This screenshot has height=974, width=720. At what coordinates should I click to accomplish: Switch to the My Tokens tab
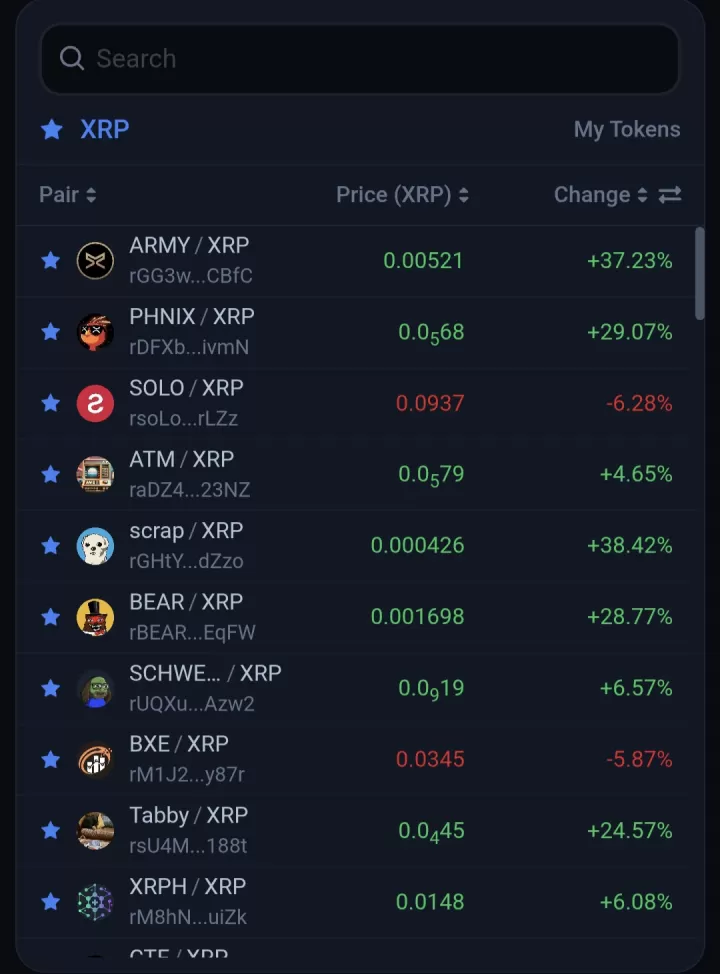626,130
